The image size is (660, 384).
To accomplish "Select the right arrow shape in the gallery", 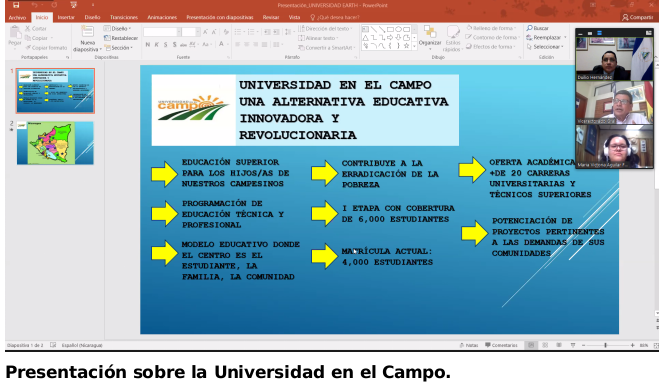I will tap(390, 37).
